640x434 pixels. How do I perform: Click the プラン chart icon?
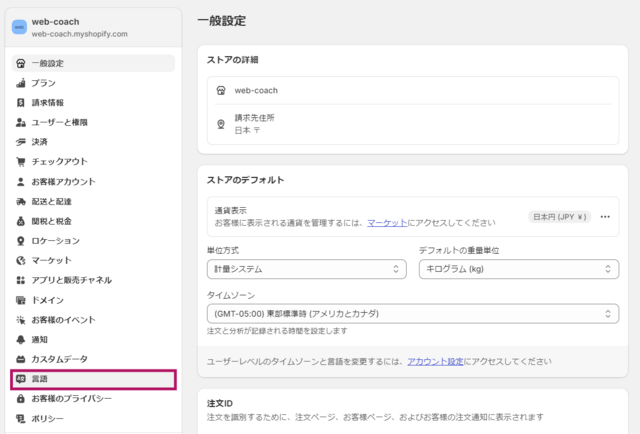(x=20, y=83)
